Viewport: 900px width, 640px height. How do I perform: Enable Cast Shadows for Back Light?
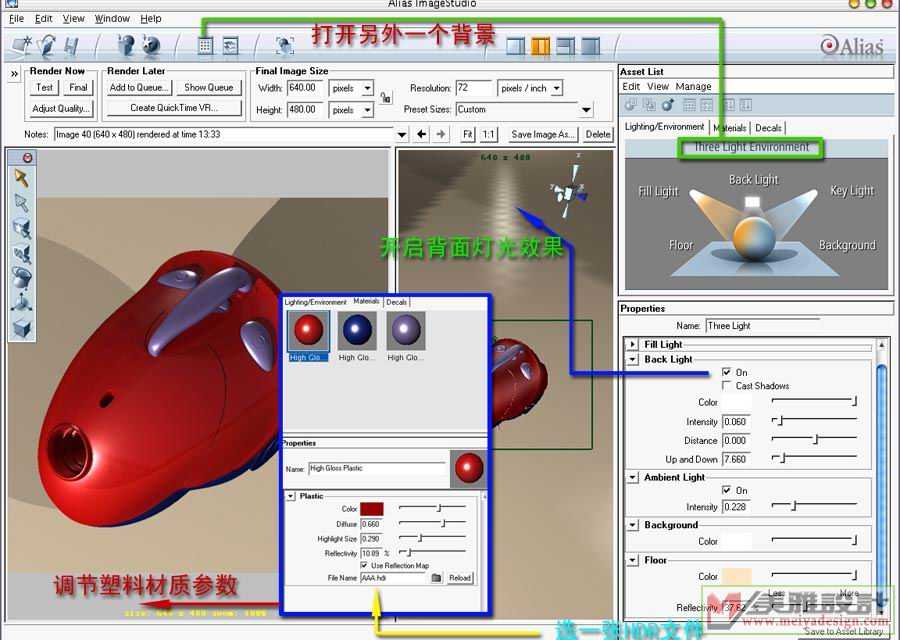pyautogui.click(x=726, y=385)
